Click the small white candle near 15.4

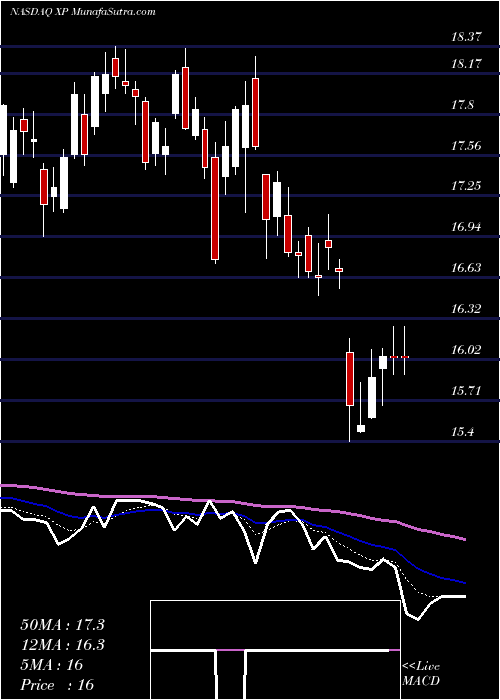click(361, 429)
